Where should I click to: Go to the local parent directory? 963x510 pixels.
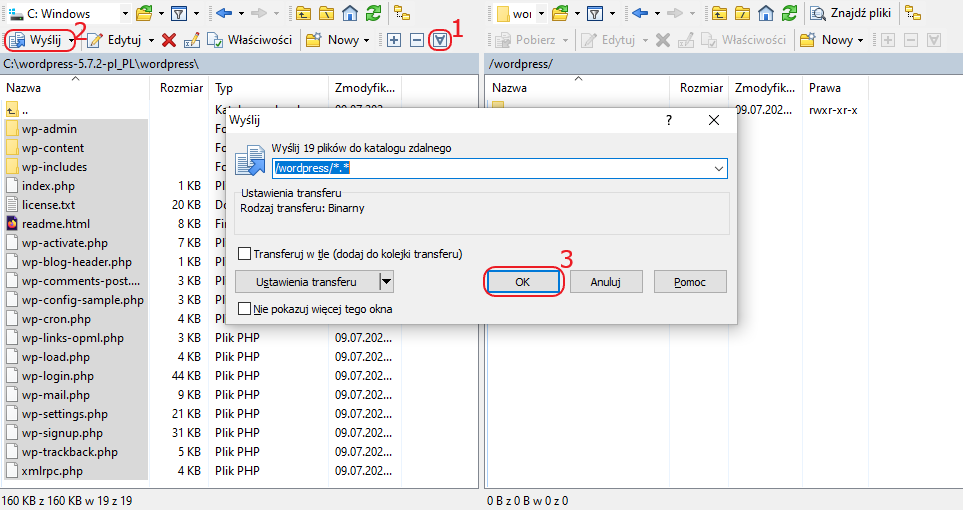coord(303,13)
